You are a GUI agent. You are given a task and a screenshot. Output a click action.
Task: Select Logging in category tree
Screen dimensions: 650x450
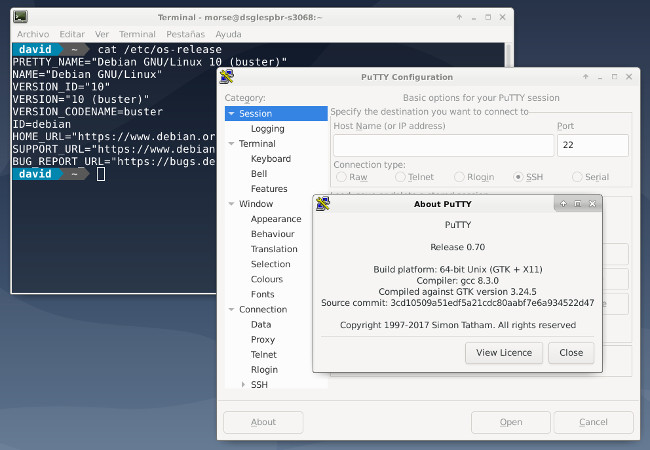[267, 128]
